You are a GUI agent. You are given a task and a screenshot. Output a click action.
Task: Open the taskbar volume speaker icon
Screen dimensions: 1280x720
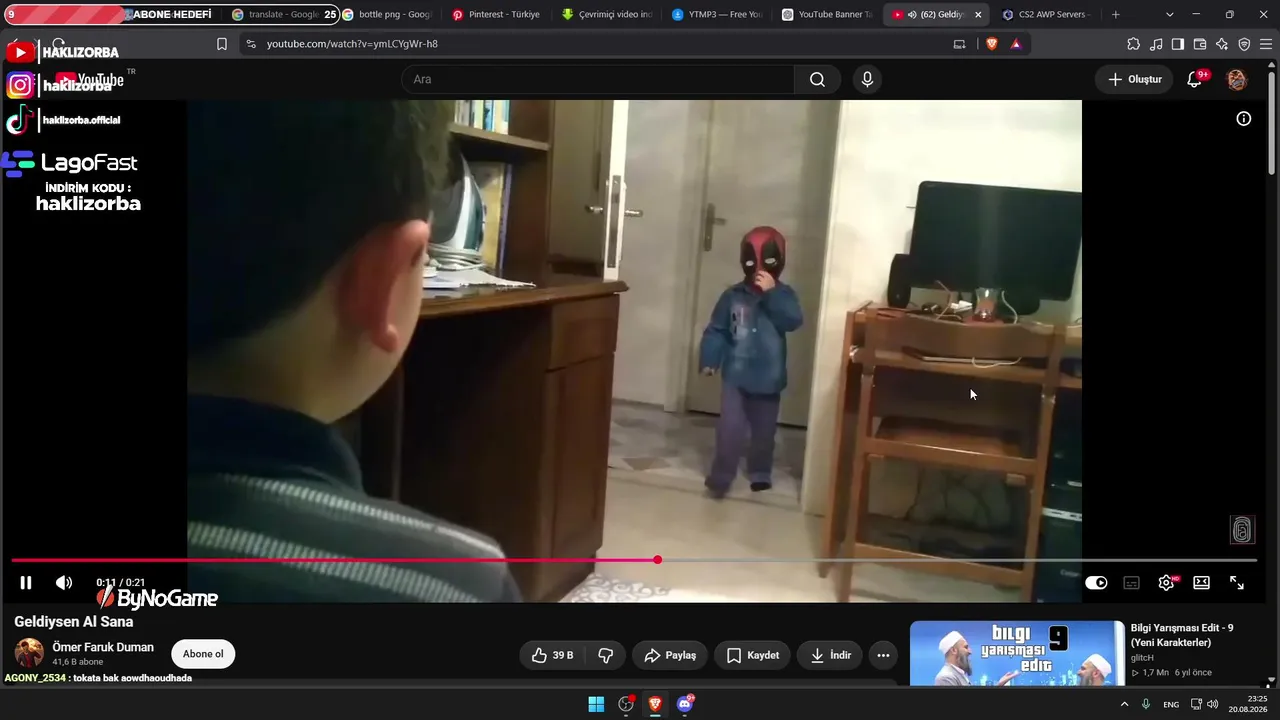1213,704
